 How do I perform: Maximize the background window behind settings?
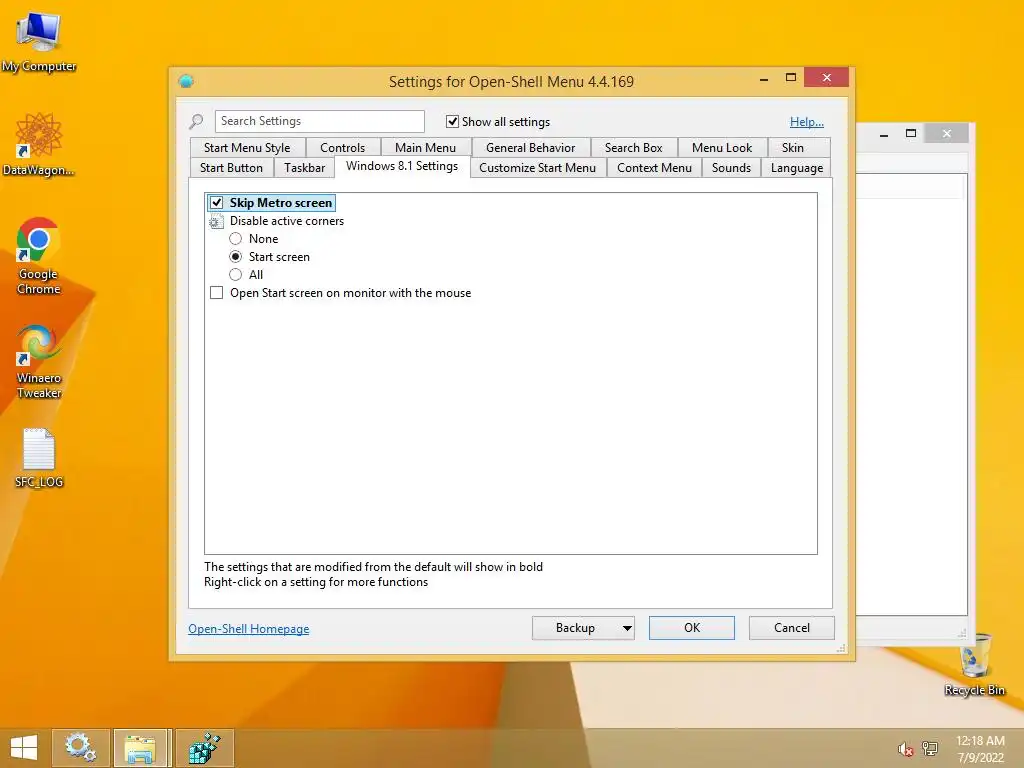[x=911, y=134]
